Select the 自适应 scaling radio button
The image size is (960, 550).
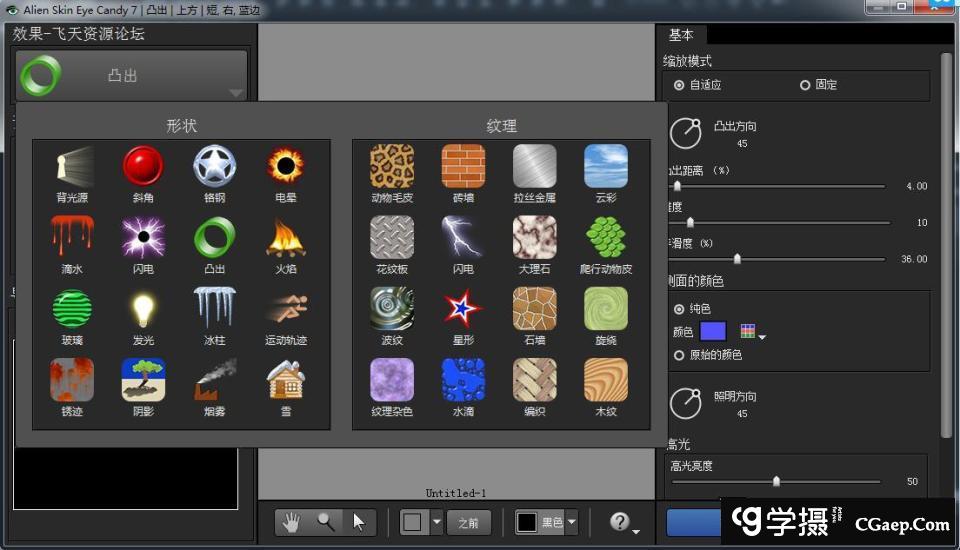click(679, 85)
